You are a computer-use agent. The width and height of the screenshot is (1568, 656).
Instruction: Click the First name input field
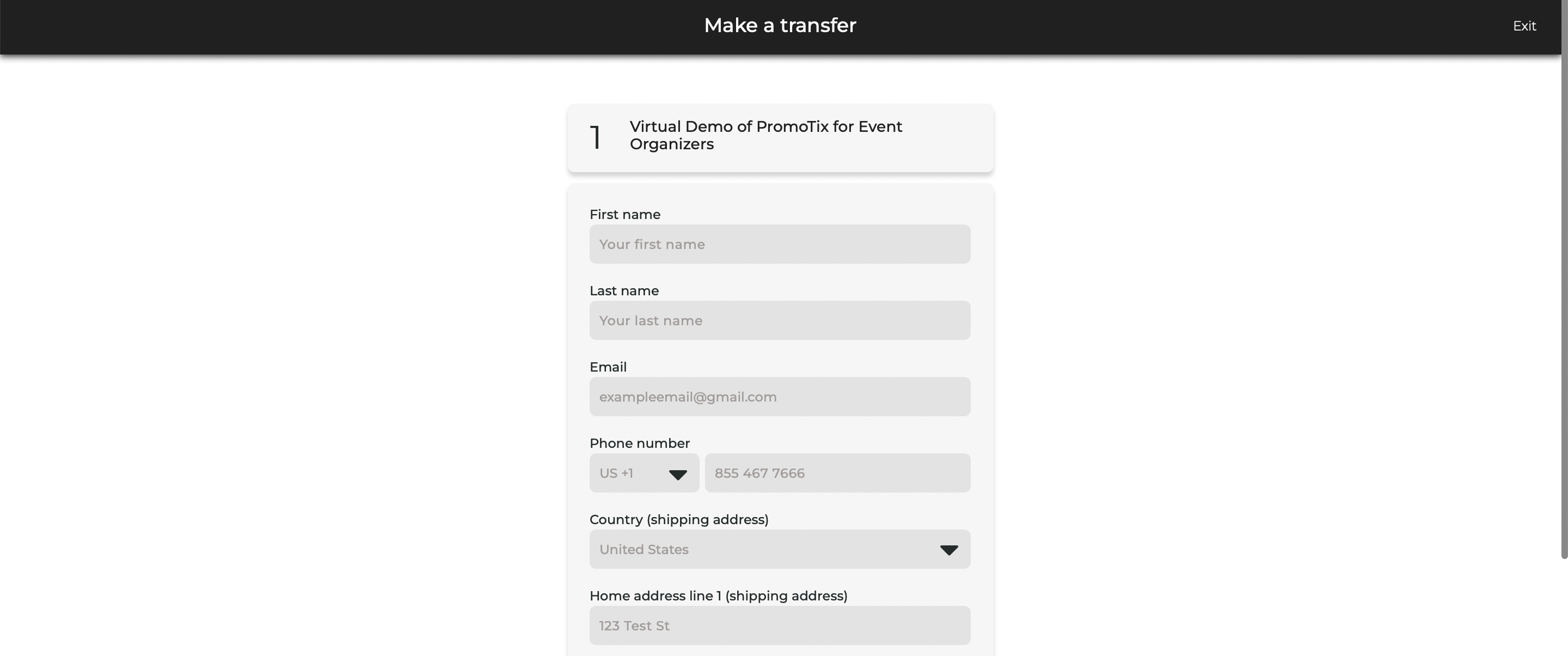pos(779,244)
